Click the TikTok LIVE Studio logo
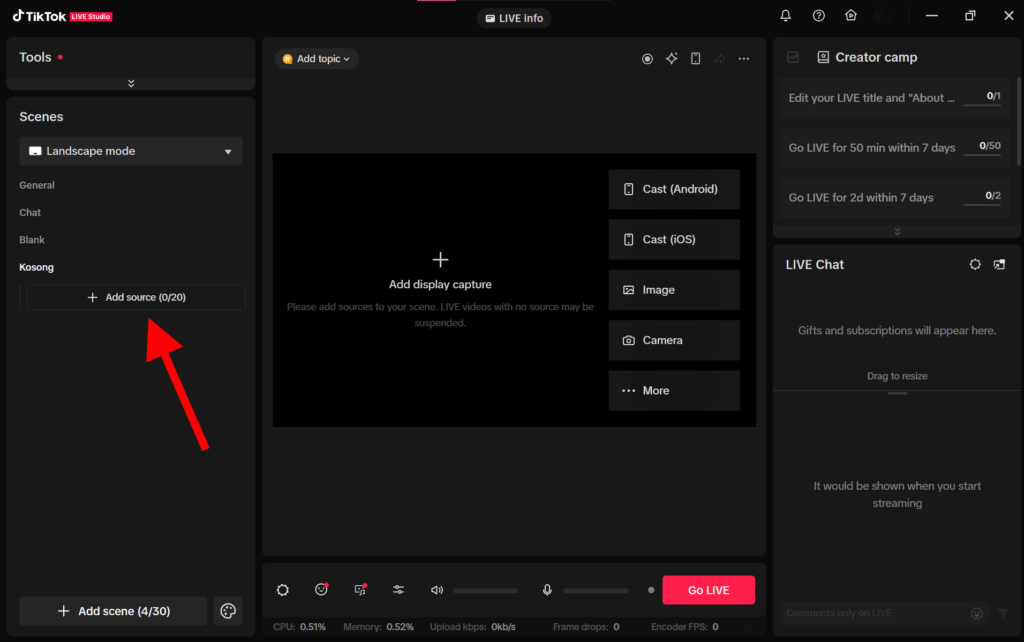This screenshot has height=642, width=1024. (x=62, y=16)
